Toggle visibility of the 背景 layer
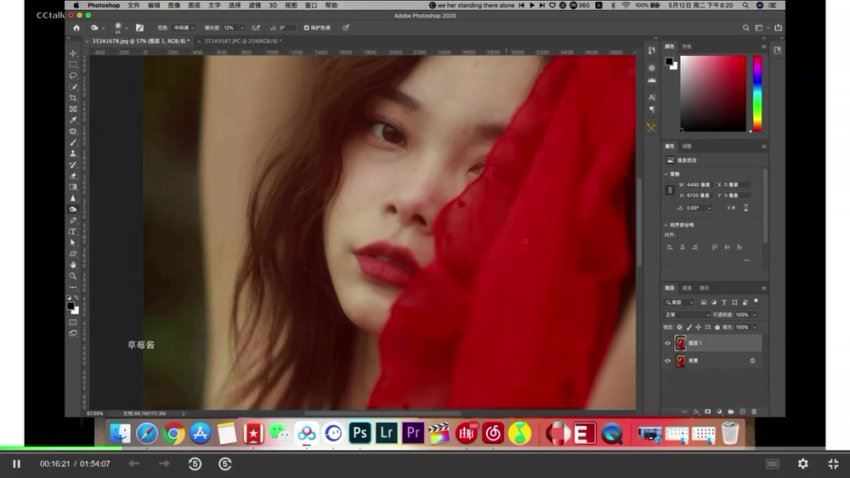850x478 pixels. [x=668, y=359]
